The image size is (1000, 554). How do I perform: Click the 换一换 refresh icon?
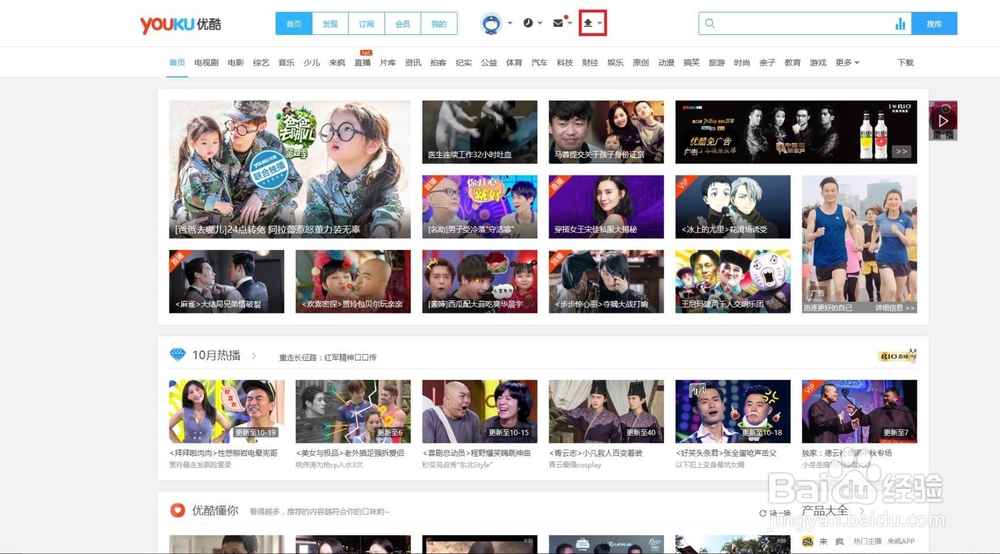[762, 513]
